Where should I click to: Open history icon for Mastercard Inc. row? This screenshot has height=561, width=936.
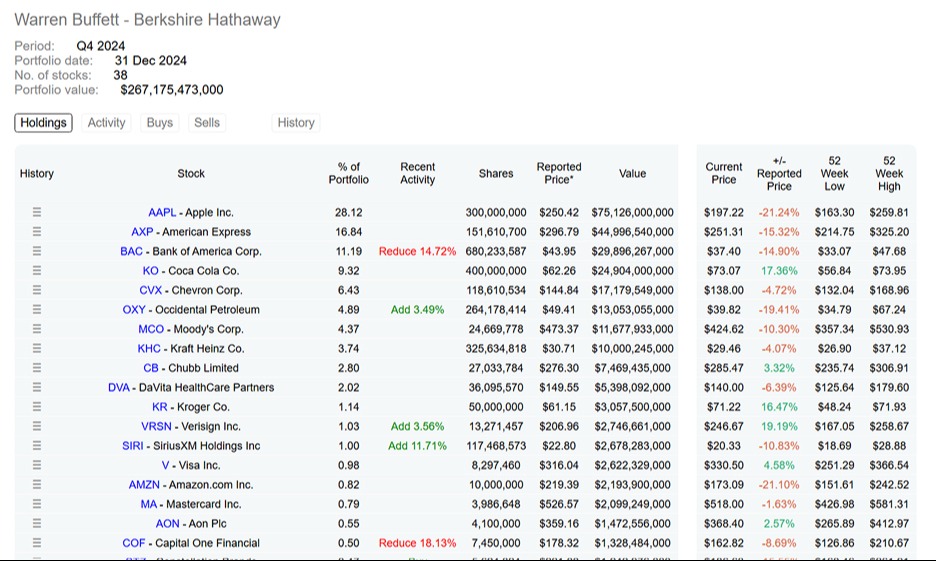(x=37, y=504)
